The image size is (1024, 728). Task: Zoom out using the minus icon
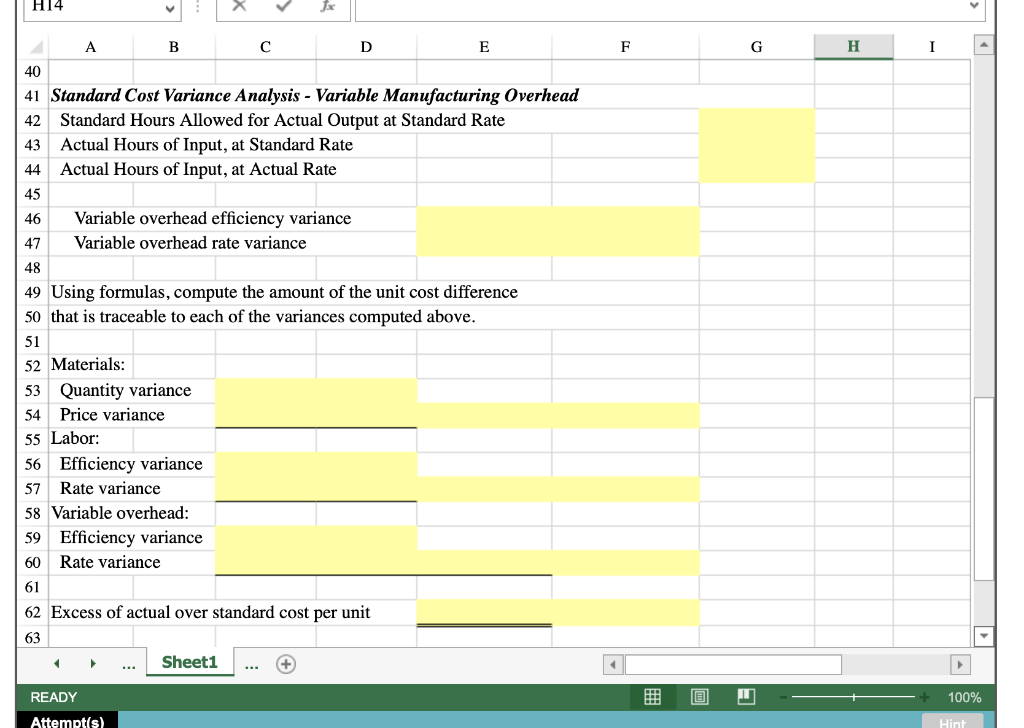[x=784, y=697]
